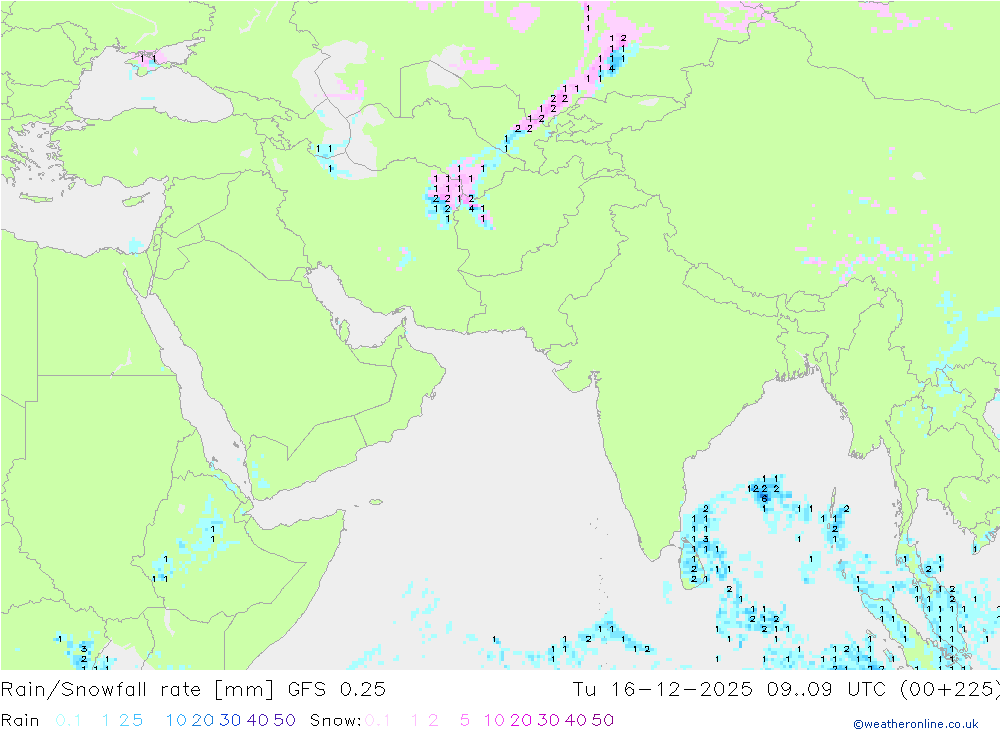Select the Snow legend value 30
The width and height of the screenshot is (1000, 733).
(x=548, y=720)
